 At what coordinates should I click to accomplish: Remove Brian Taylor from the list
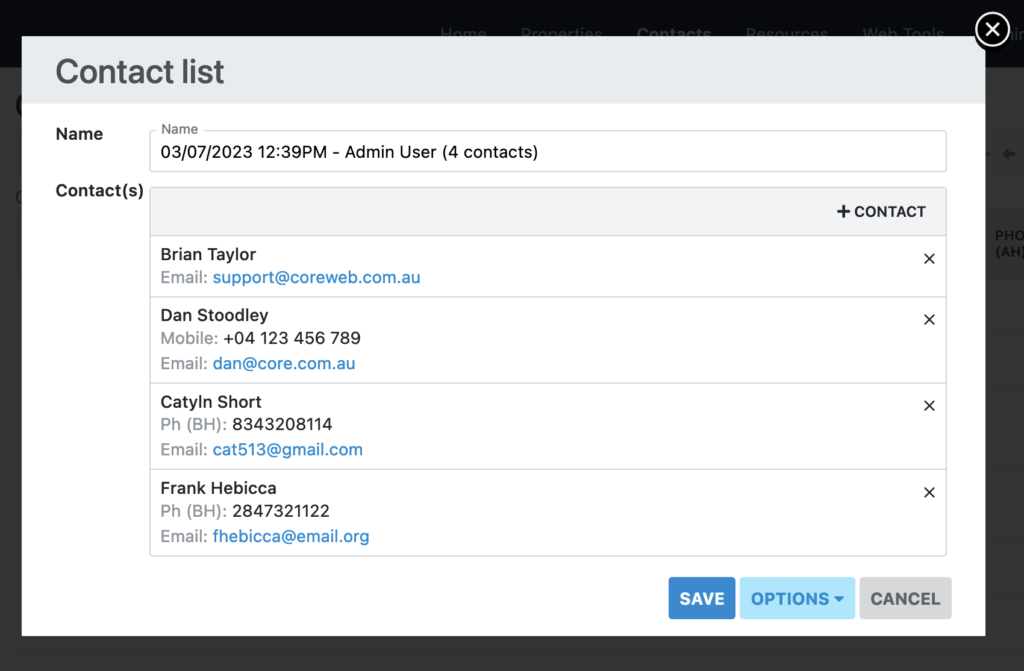pyautogui.click(x=929, y=259)
